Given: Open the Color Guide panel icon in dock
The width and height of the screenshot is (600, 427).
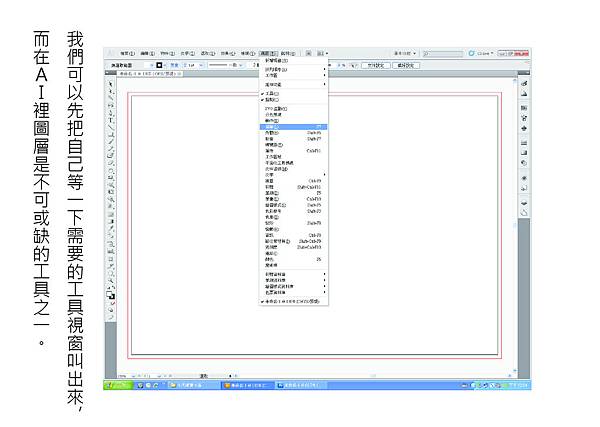Looking at the screenshot, I should 524,94.
